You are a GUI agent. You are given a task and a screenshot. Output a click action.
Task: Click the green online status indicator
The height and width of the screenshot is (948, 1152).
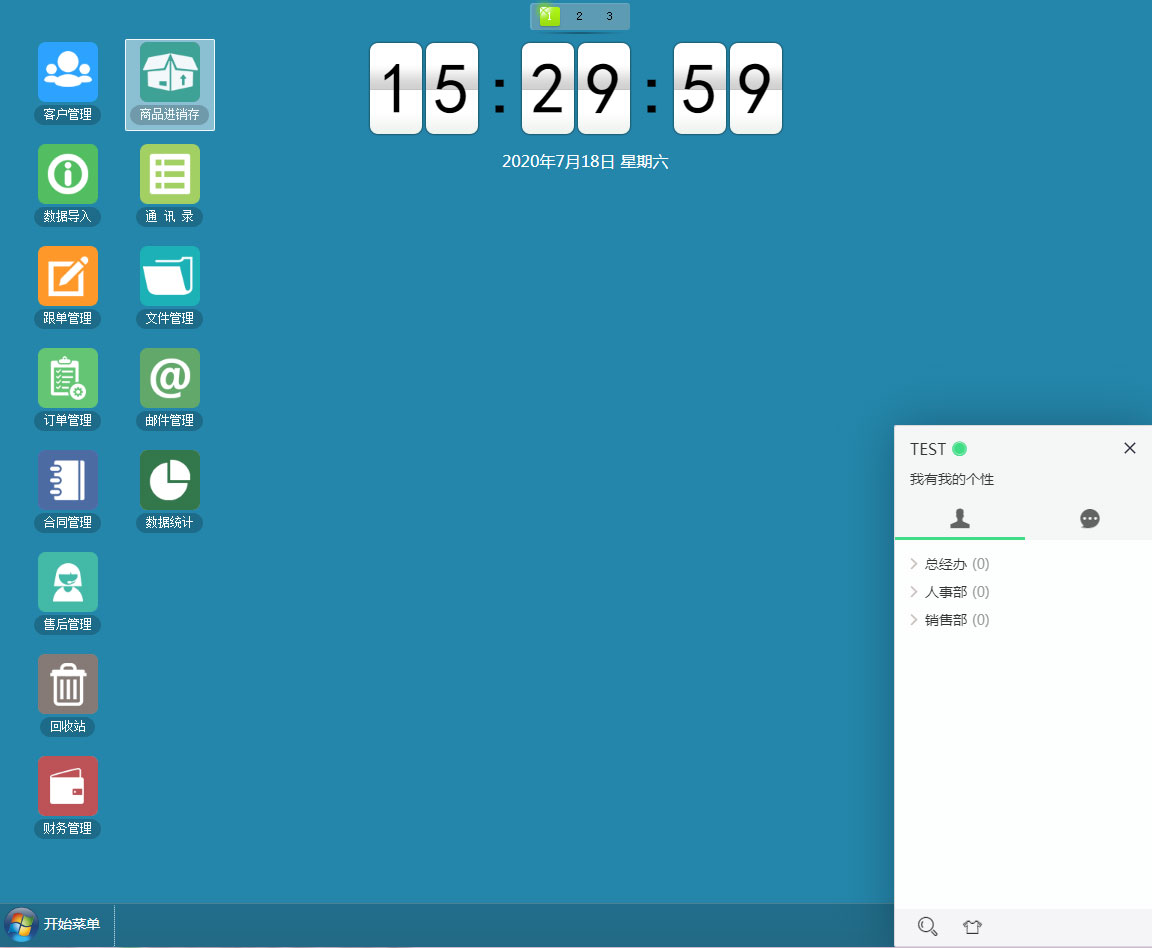click(x=959, y=449)
